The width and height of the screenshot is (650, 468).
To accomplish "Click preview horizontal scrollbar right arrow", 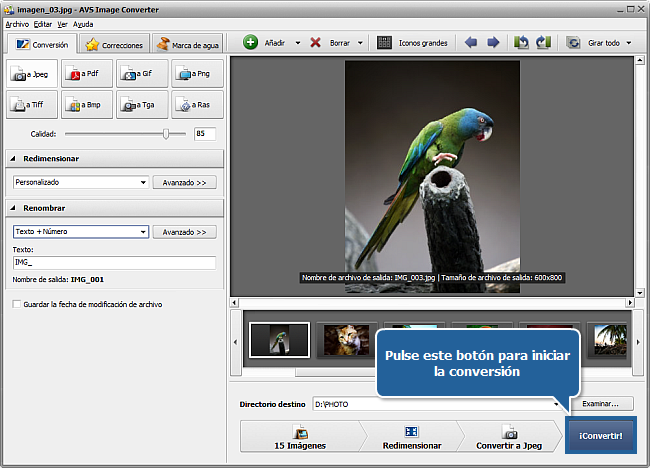I will click(x=630, y=303).
